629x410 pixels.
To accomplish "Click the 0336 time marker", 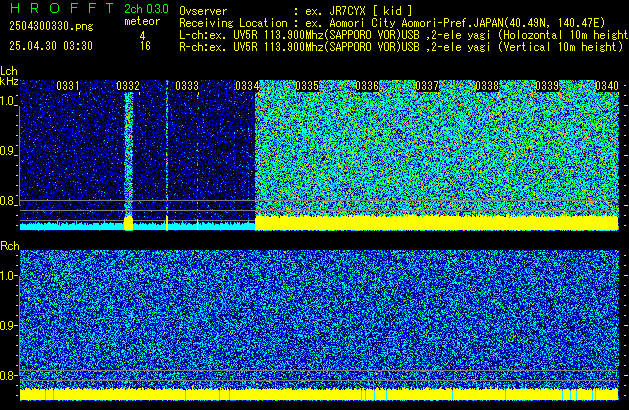I will (367, 86).
